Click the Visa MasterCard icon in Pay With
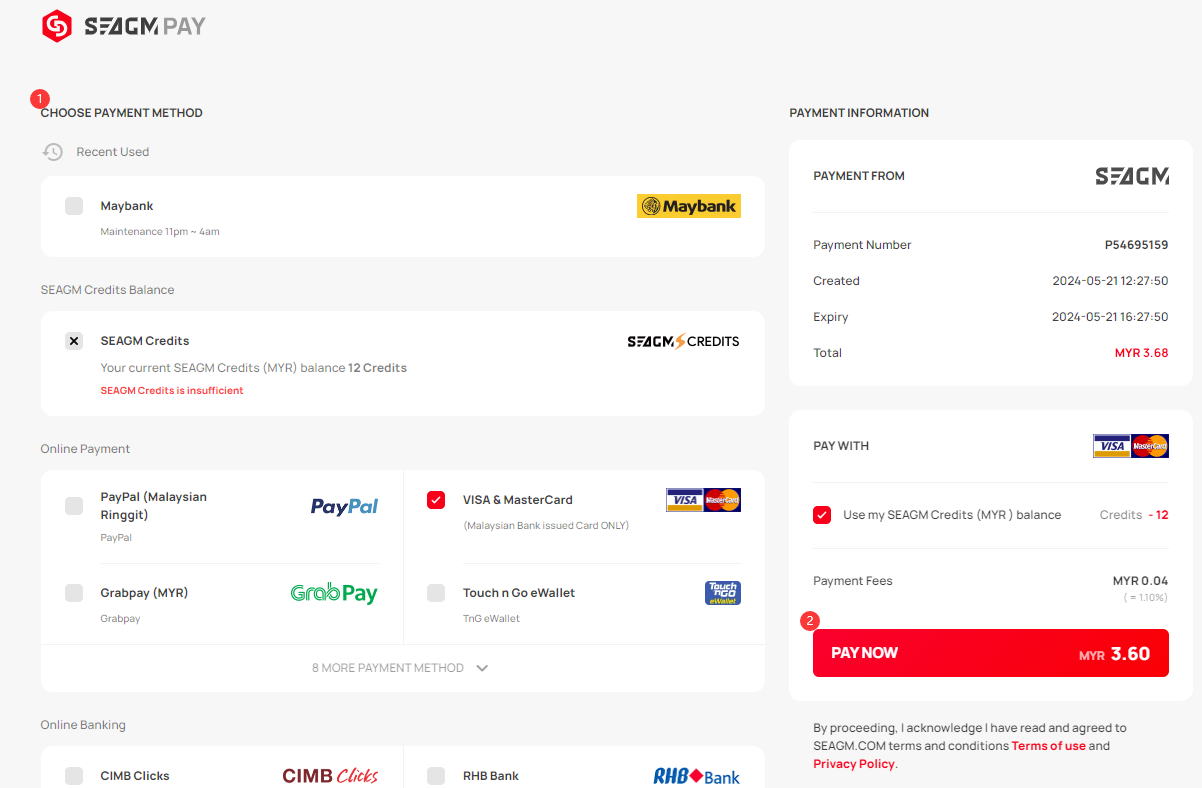1202x788 pixels. pos(1131,446)
